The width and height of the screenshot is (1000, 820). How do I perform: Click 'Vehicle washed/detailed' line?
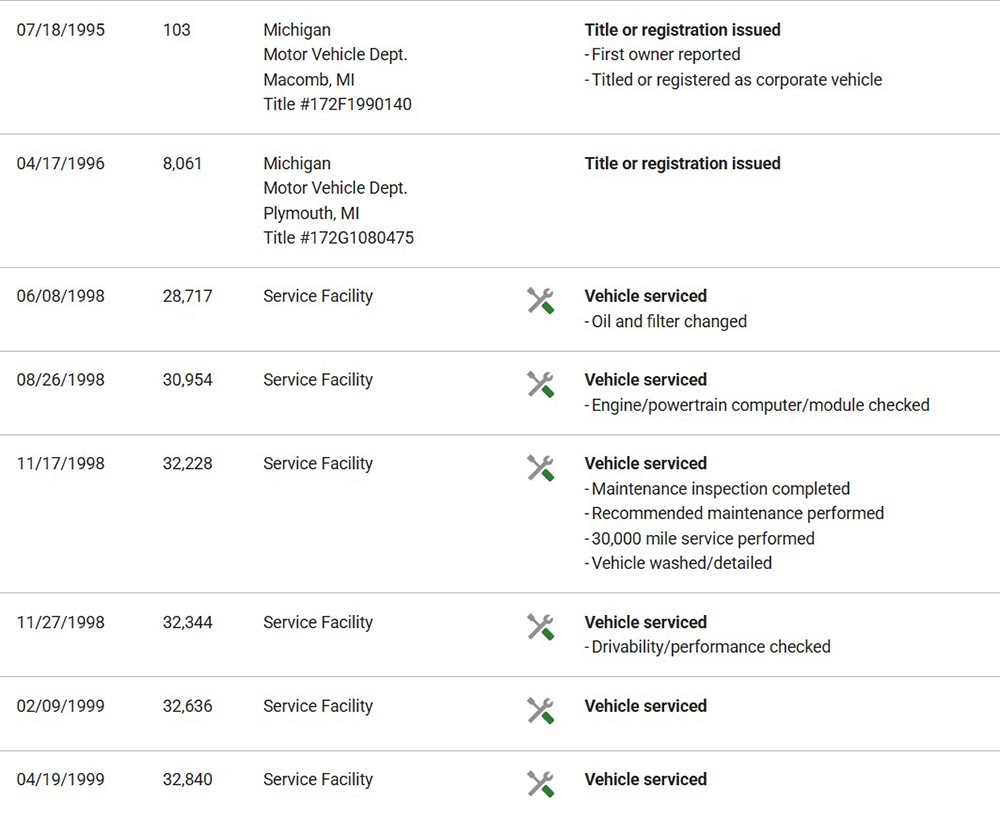tap(681, 563)
